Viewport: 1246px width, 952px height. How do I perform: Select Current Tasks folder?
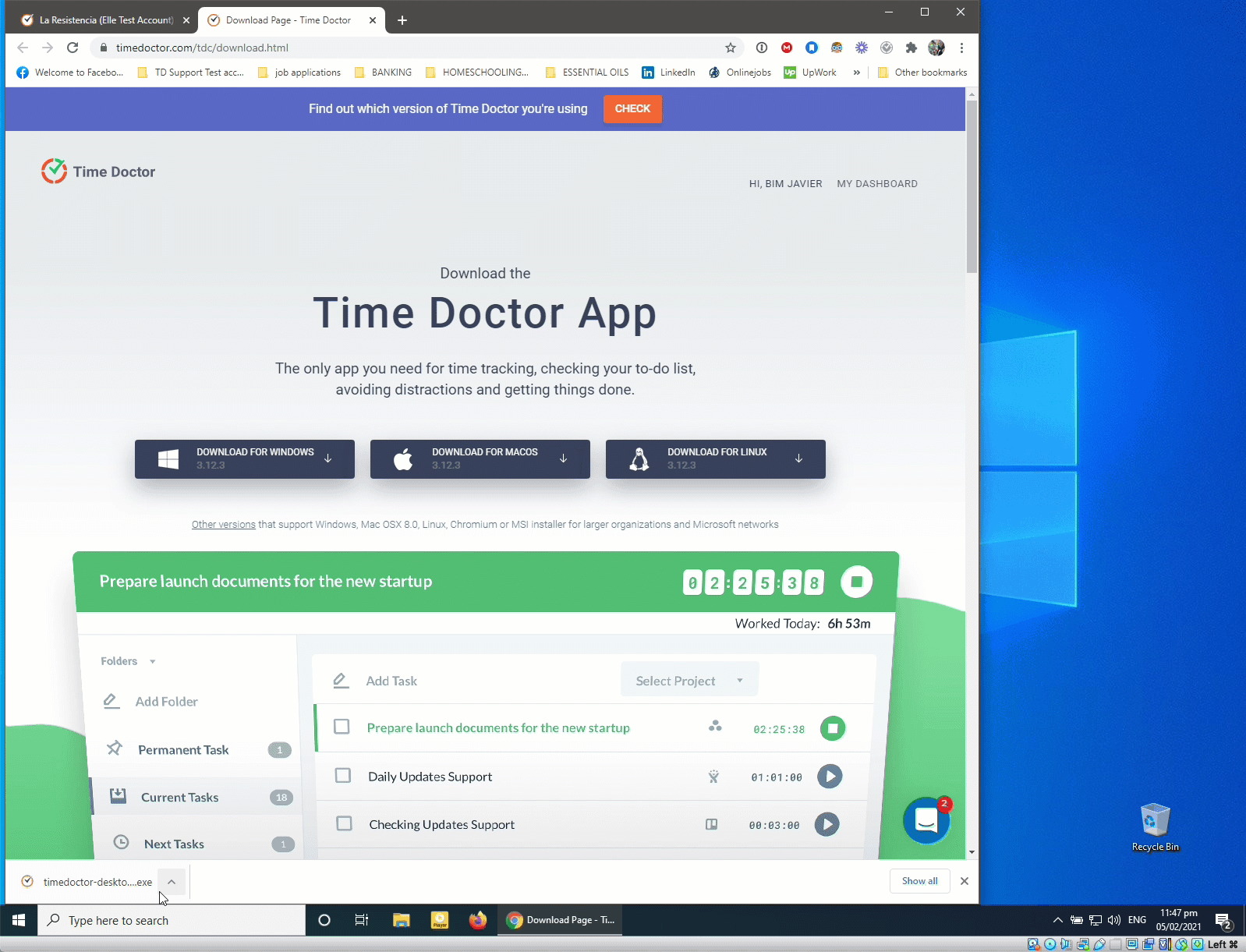[x=195, y=797]
